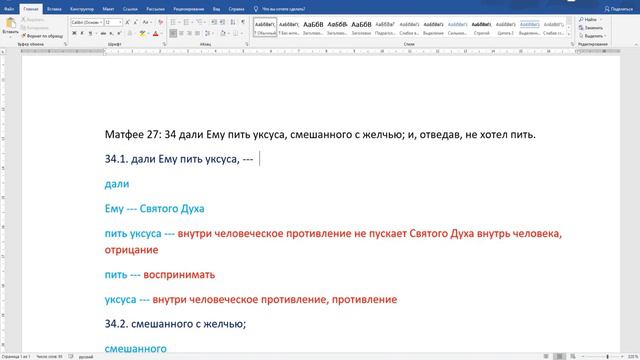Align text left
The width and height of the screenshot is (640, 360).
(173, 33)
